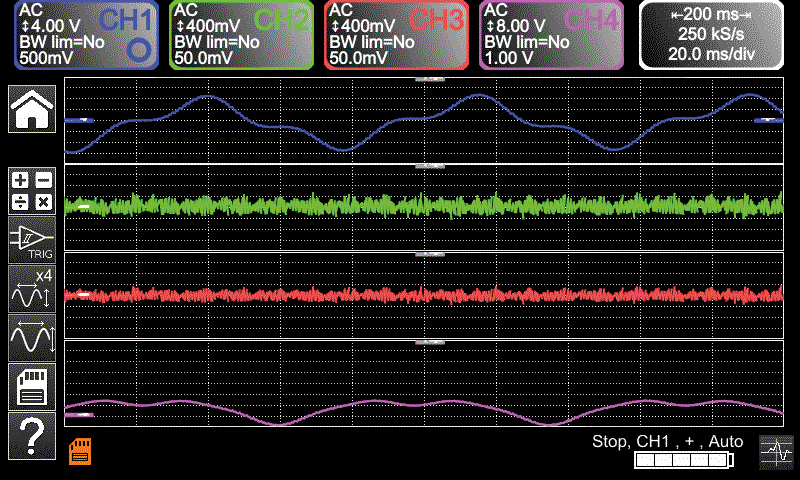Toggle the blue CH1 channel panel

click(x=87, y=35)
